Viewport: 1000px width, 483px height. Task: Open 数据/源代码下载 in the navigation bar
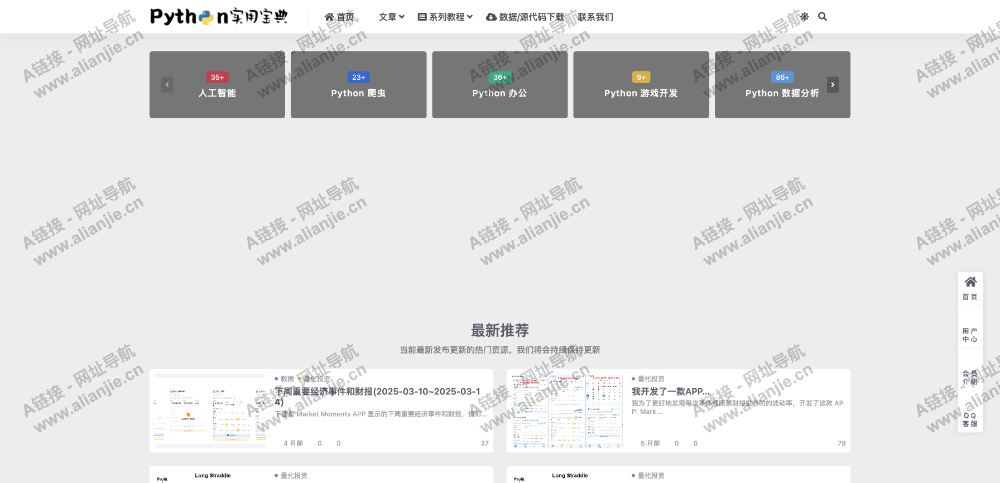tap(525, 17)
